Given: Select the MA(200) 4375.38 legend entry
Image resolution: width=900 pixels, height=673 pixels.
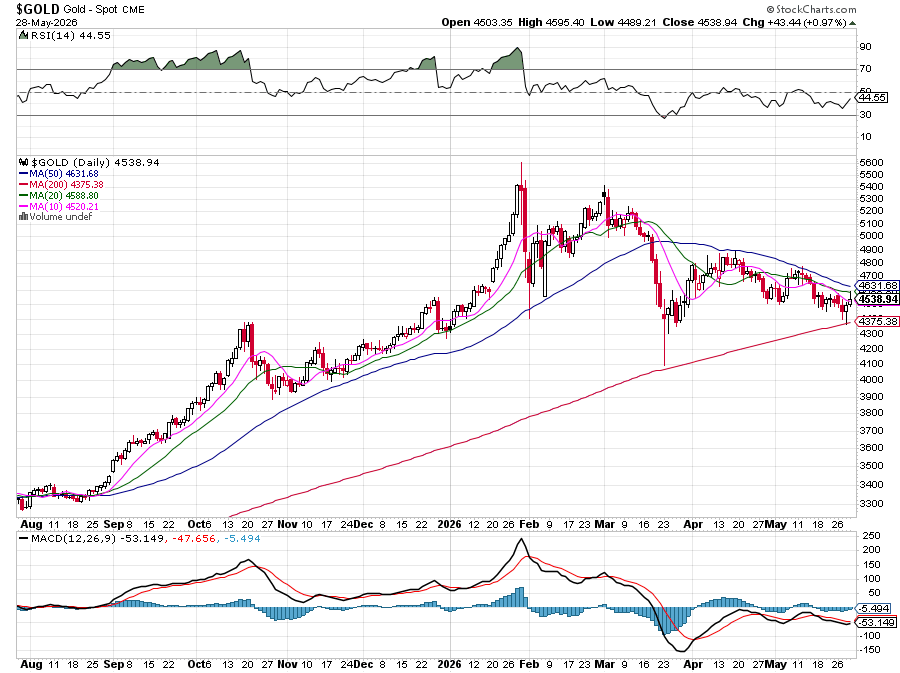Looking at the screenshot, I should pos(61,184).
